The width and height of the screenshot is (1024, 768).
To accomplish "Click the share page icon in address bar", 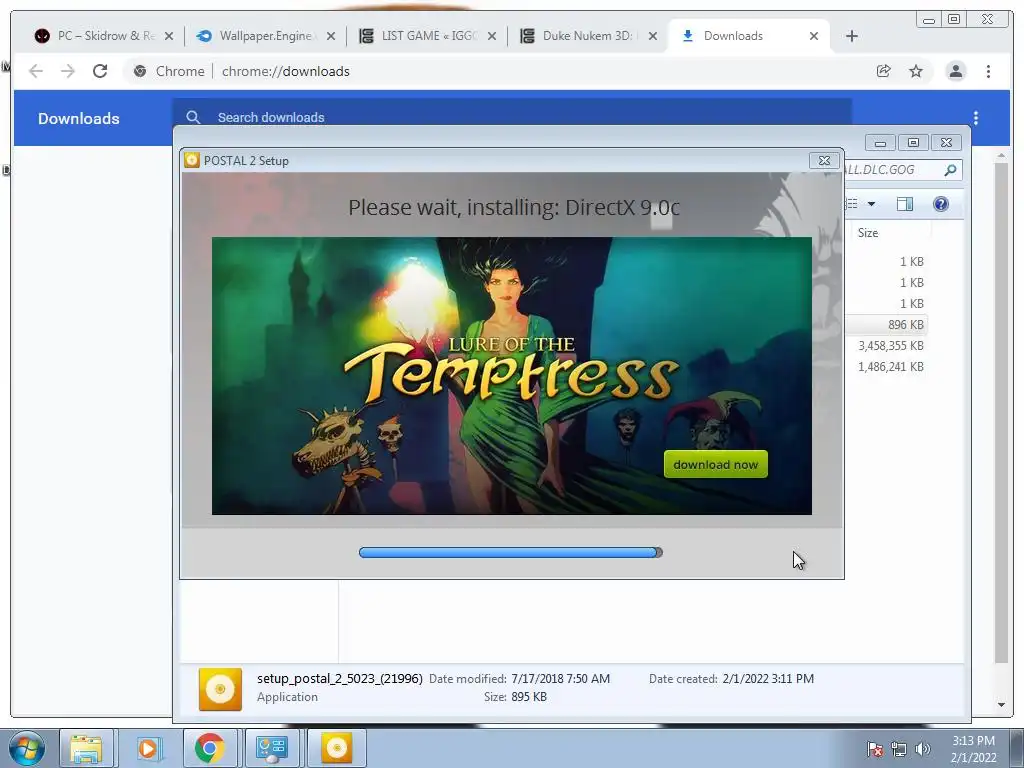I will coord(884,71).
